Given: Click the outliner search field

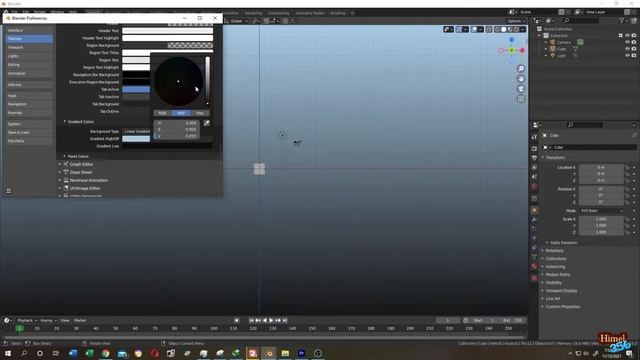Looking at the screenshot, I should pyautogui.click(x=580, y=20).
